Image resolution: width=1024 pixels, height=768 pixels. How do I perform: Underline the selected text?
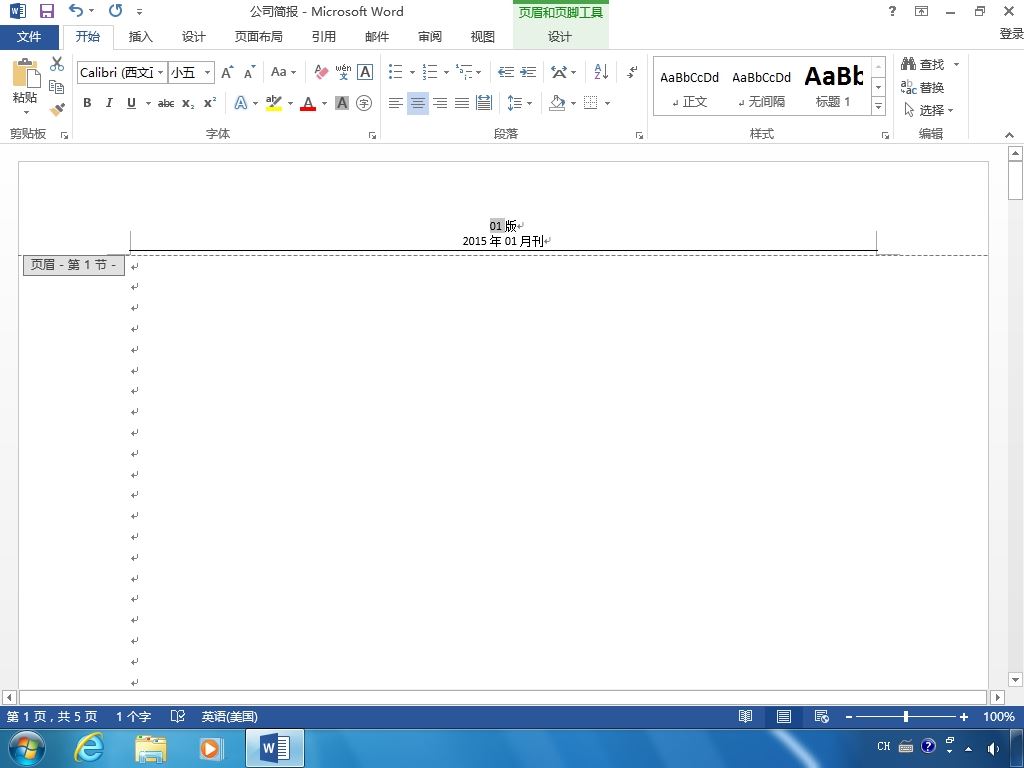131,103
